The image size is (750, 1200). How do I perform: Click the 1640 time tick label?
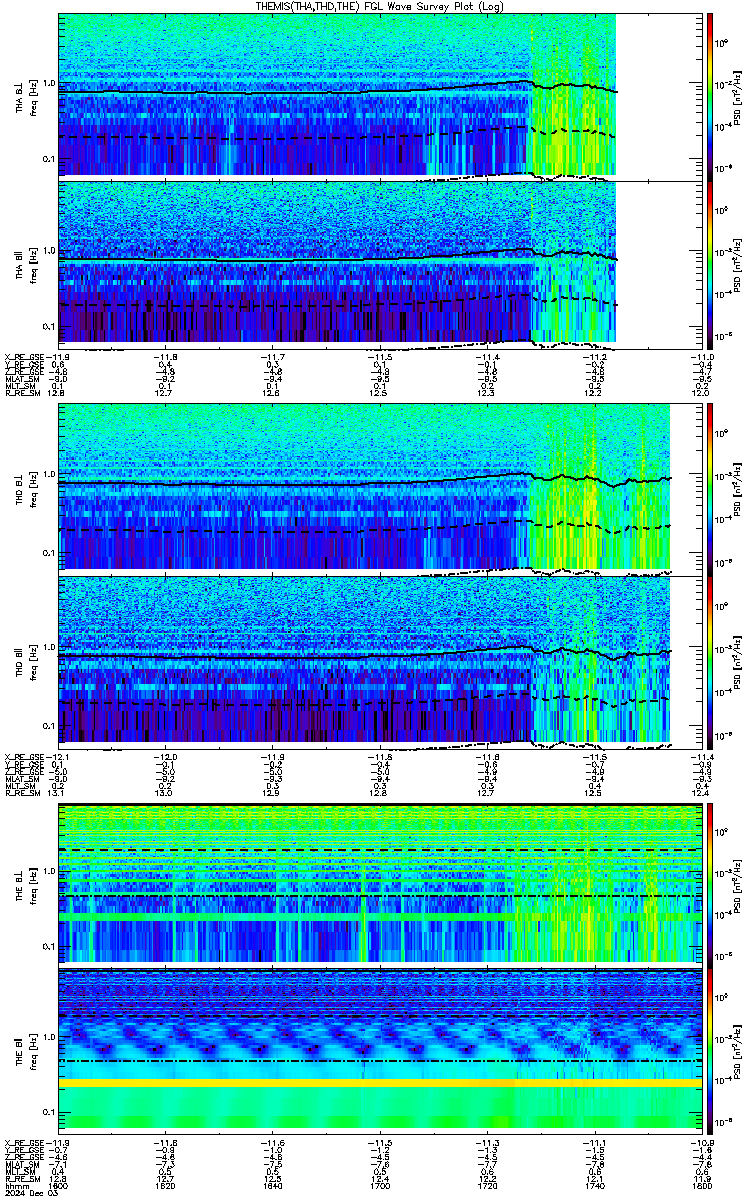(x=273, y=1187)
